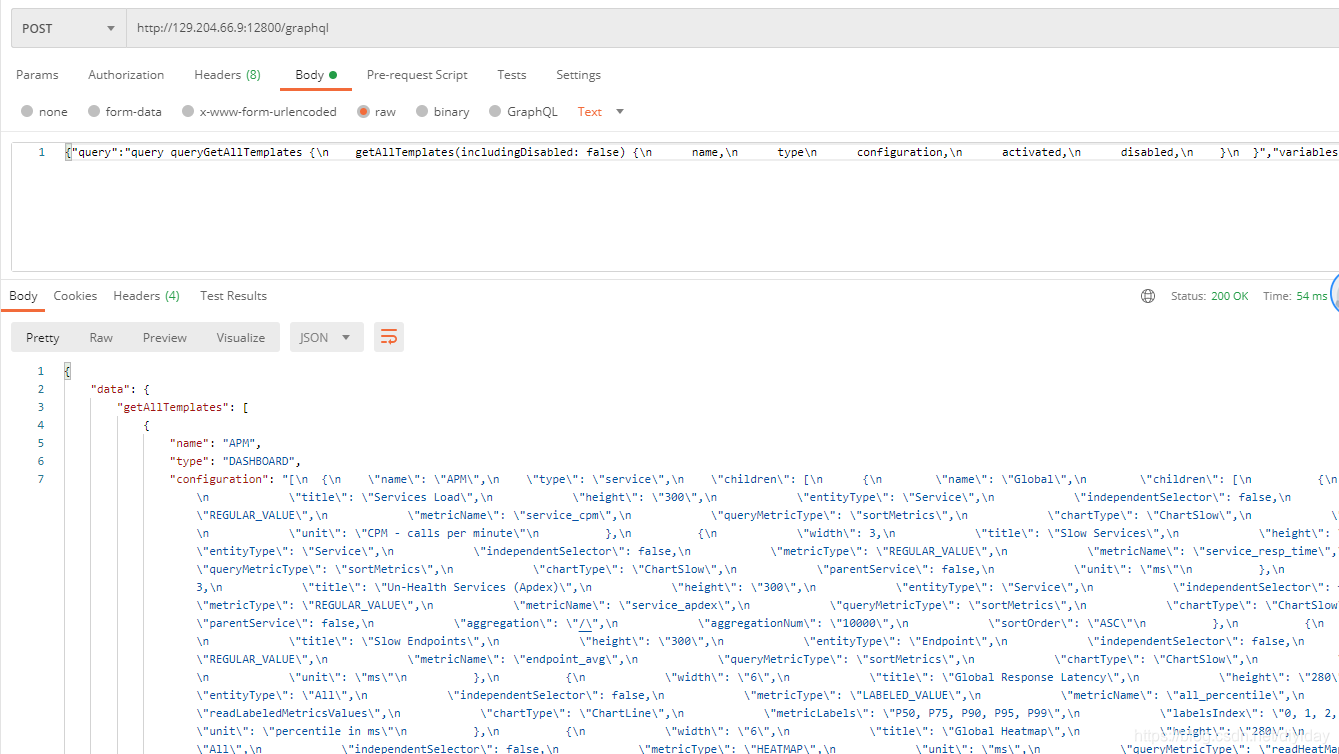Select the request Body tab
This screenshot has height=754, width=1339.
(316, 75)
